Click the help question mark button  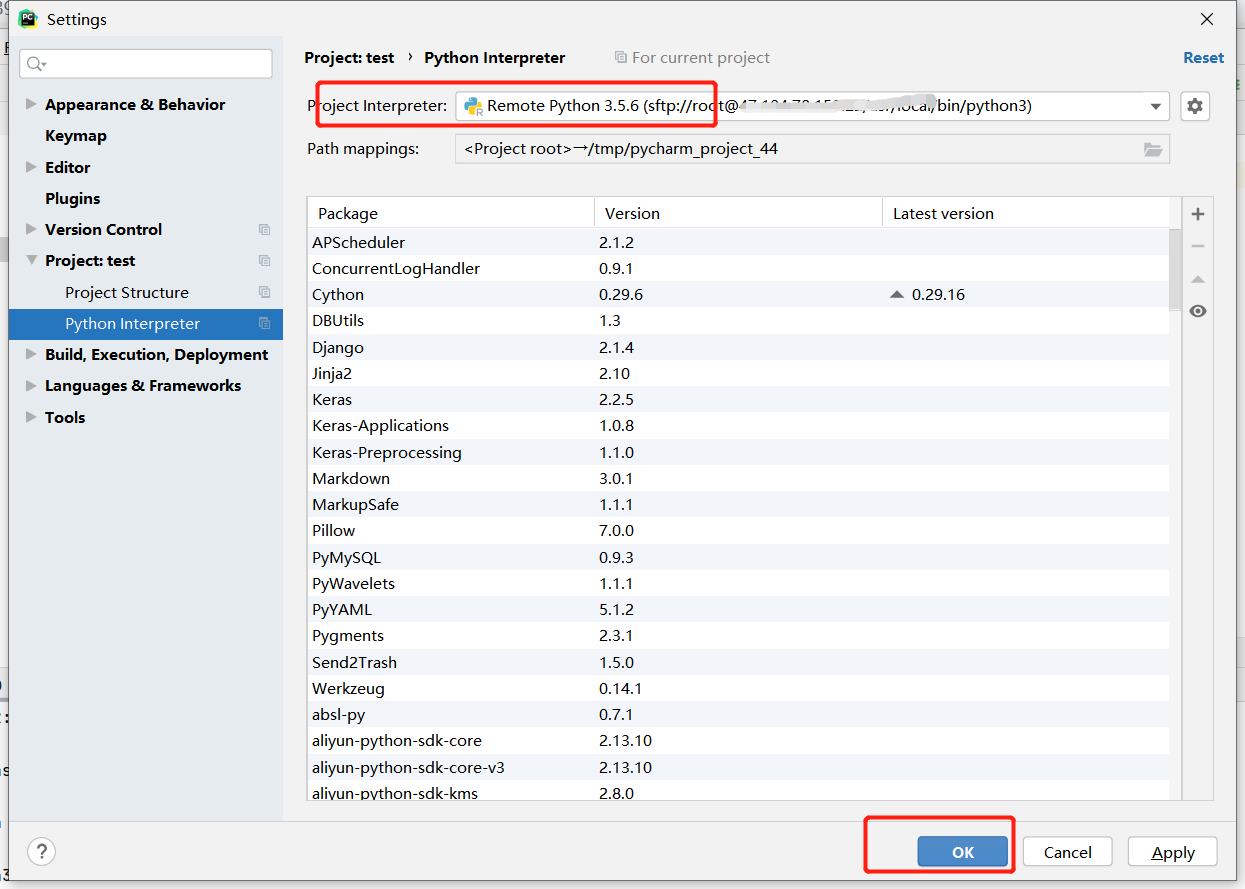click(41, 851)
